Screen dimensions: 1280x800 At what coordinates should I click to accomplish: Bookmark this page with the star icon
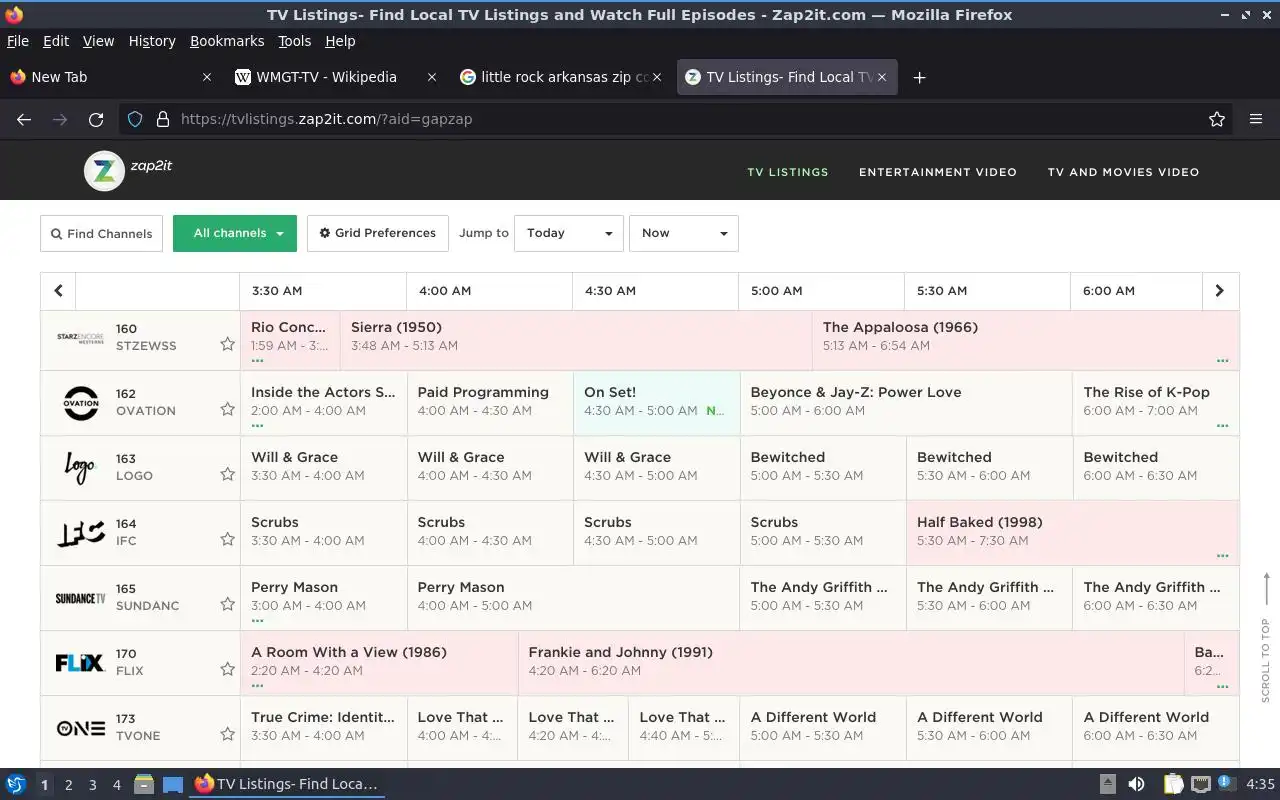click(1217, 119)
